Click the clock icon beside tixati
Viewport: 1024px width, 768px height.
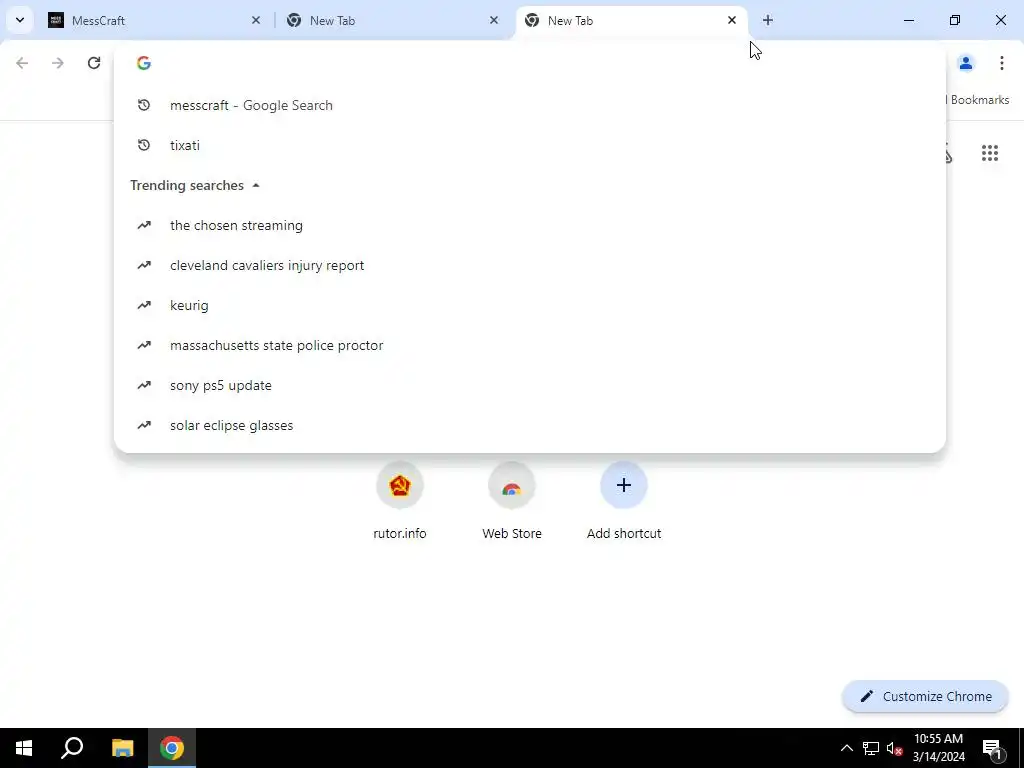[144, 145]
